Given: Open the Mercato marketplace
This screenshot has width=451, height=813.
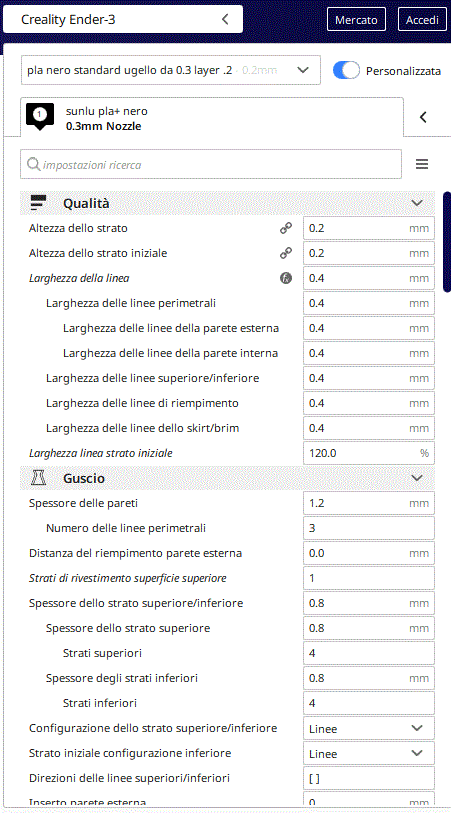Looking at the screenshot, I should click(356, 20).
